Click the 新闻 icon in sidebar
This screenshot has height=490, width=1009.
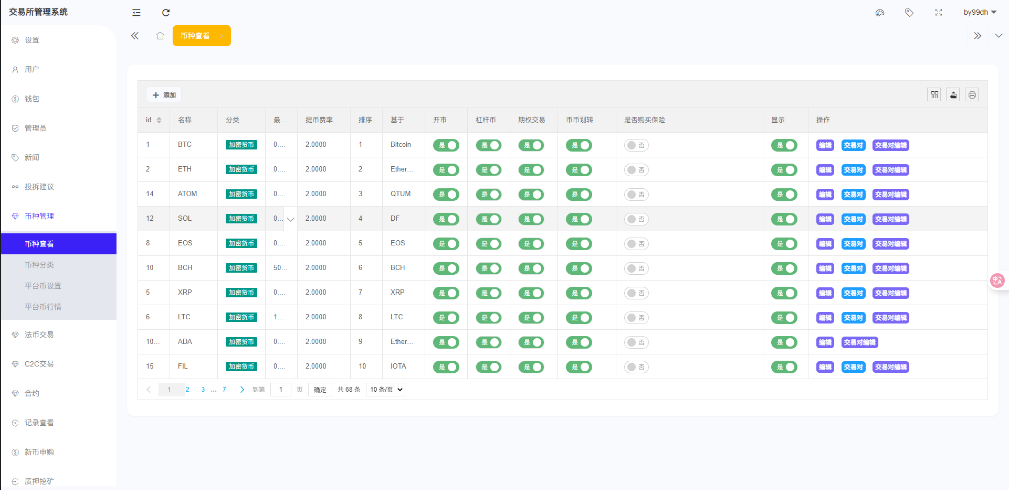[15, 157]
